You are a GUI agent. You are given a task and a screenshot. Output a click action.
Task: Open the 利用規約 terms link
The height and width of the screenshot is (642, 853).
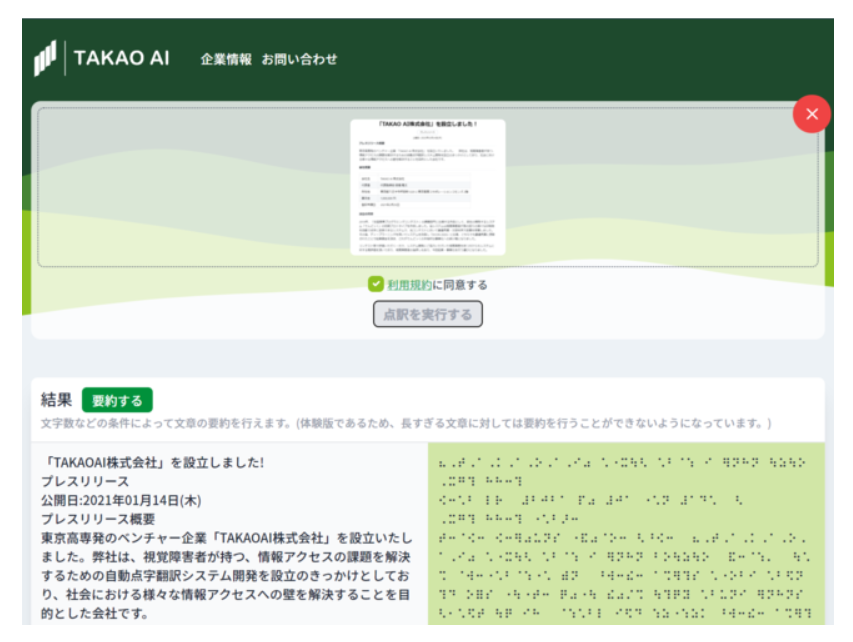(x=409, y=285)
